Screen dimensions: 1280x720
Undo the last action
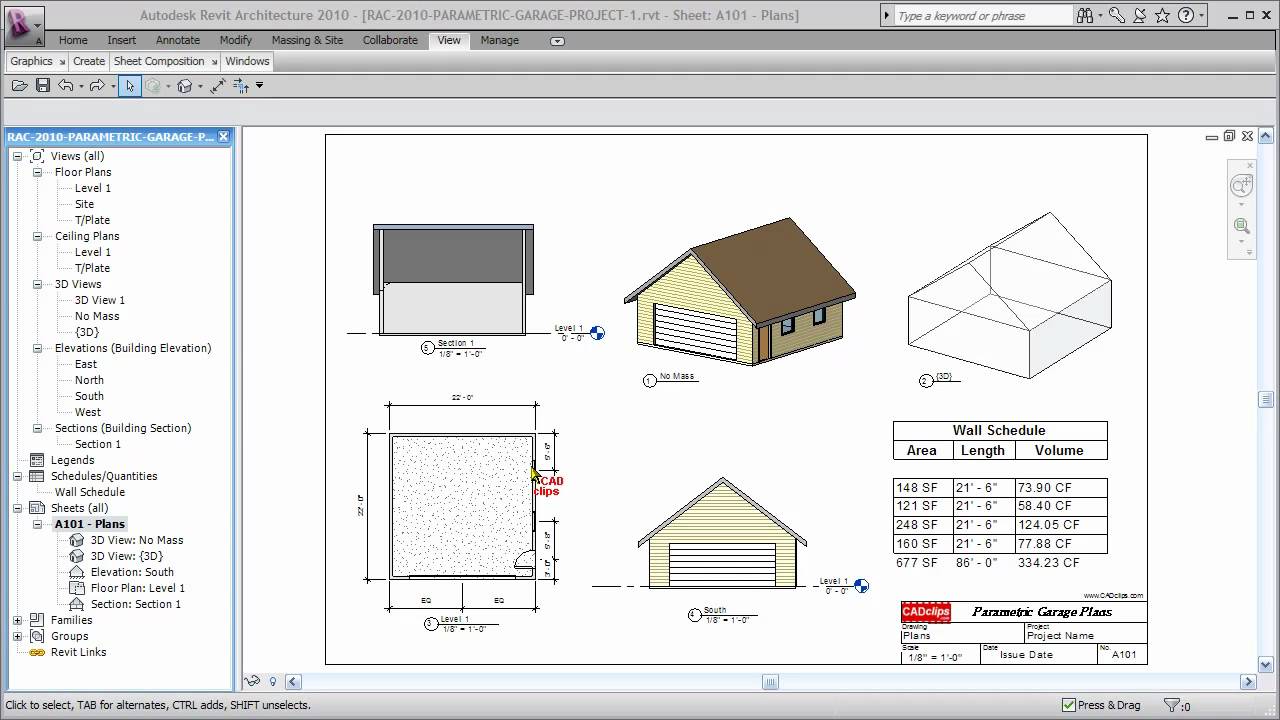coord(65,85)
